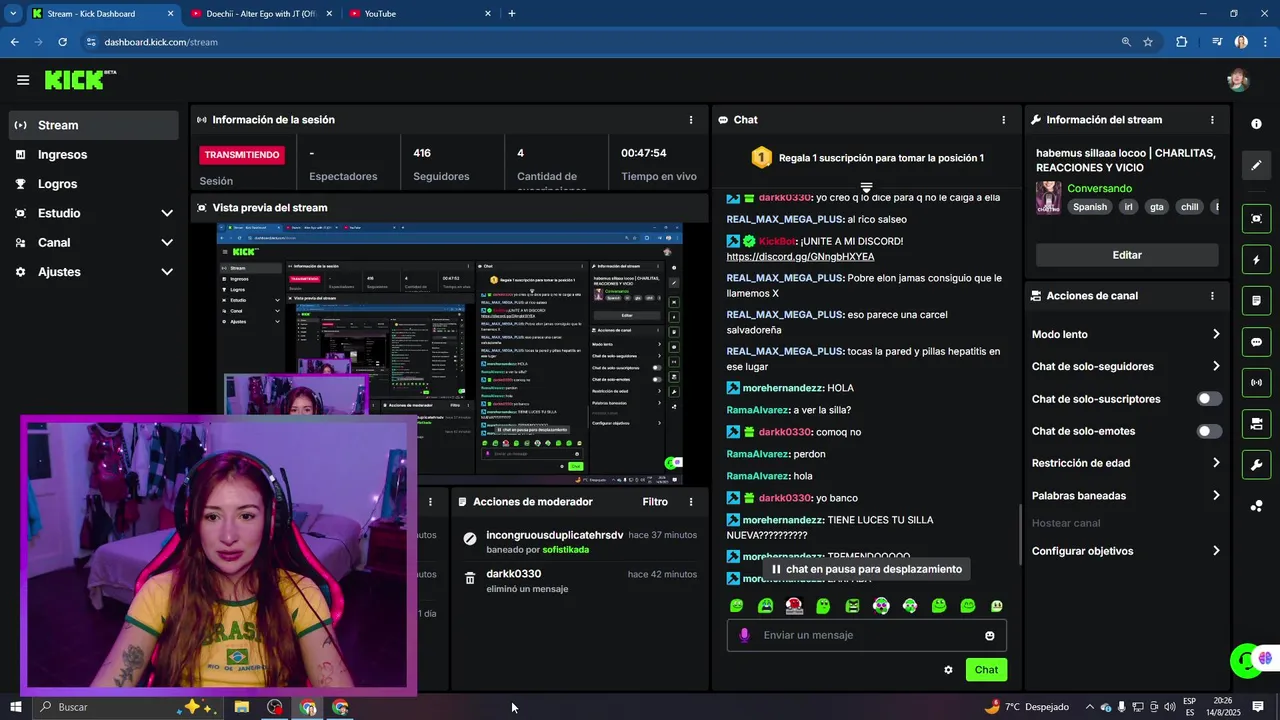
Task: Insert the first green smiling emote
Action: pyautogui.click(x=737, y=606)
